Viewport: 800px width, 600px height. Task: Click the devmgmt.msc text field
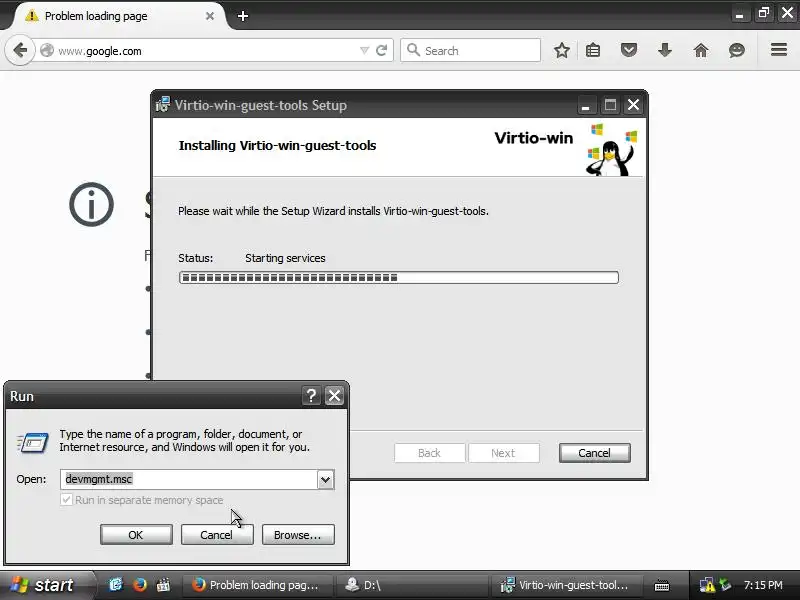(x=189, y=479)
